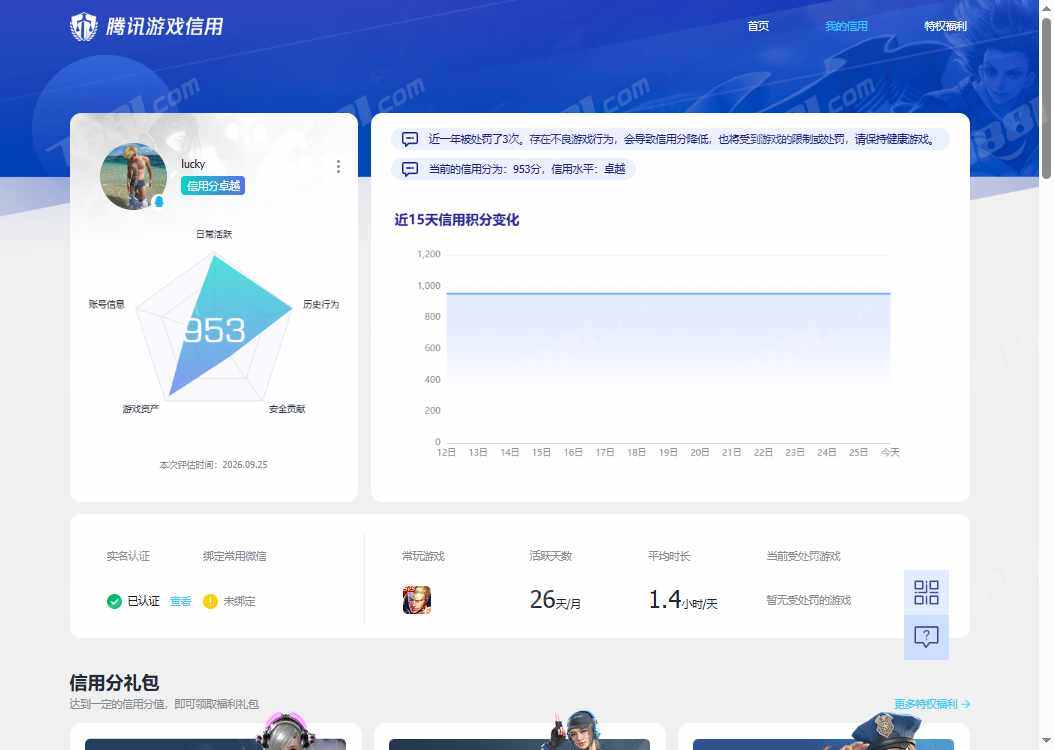Click the gift card with police-cap character
Viewport: 1054px width, 750px height.
(823, 737)
